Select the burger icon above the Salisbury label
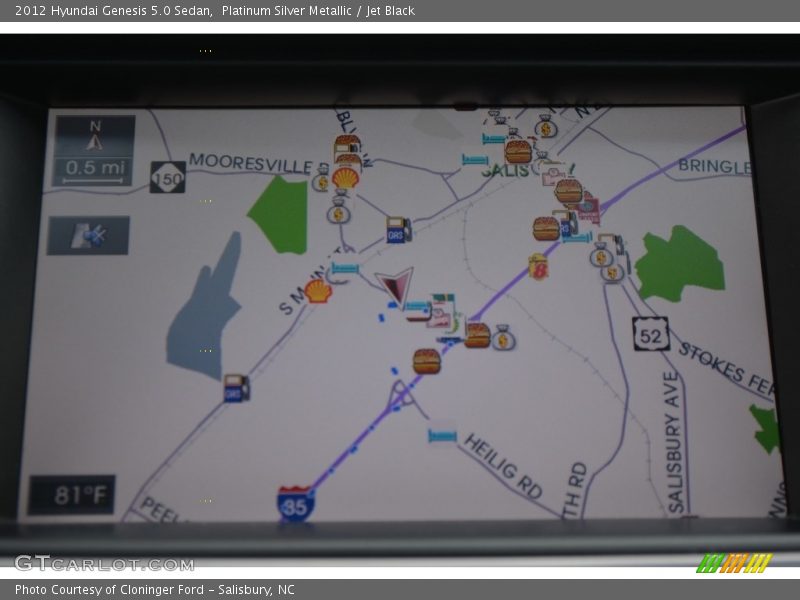Screen dimensions: 800x600 pos(518,152)
